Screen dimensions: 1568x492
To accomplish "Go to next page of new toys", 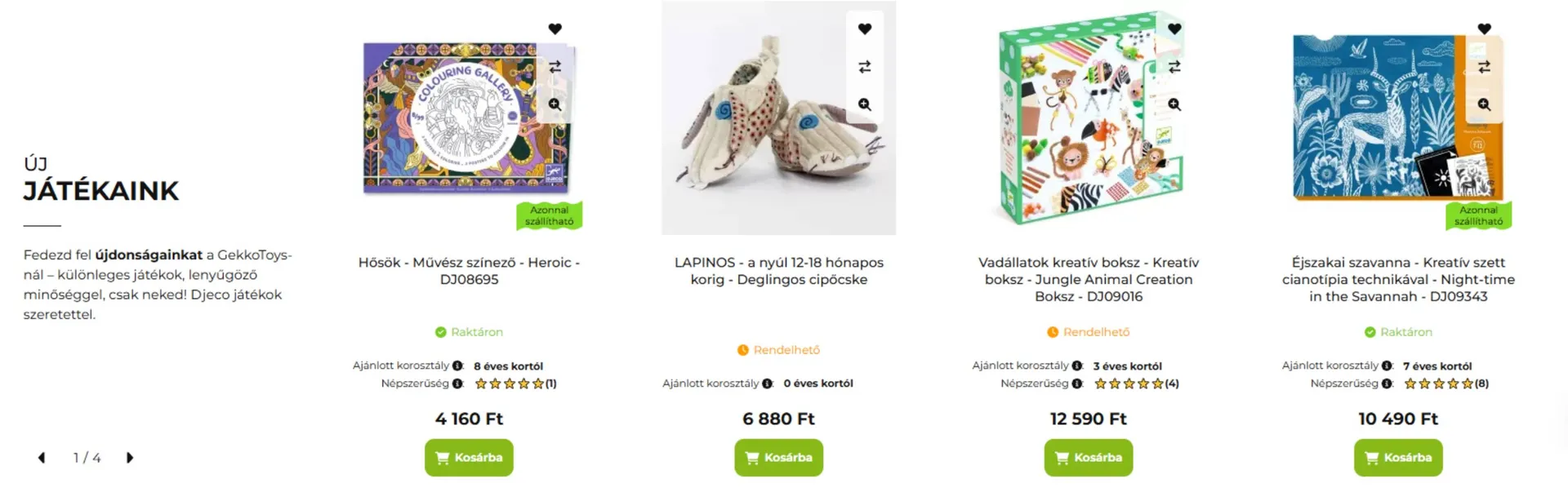I will pos(129,458).
